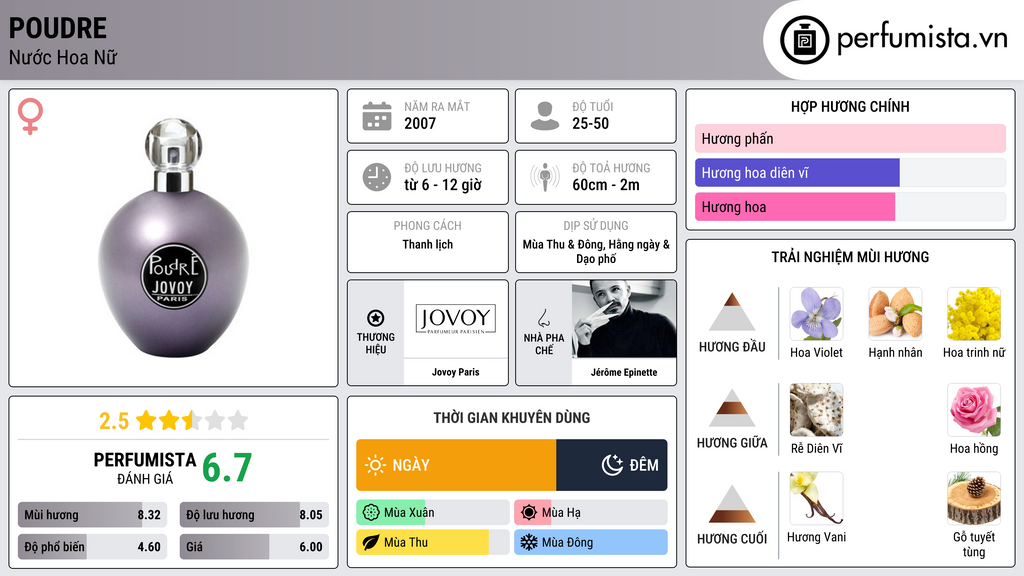The height and width of the screenshot is (576, 1024).
Task: Click the Hương đầu pyramid icon
Action: [732, 312]
